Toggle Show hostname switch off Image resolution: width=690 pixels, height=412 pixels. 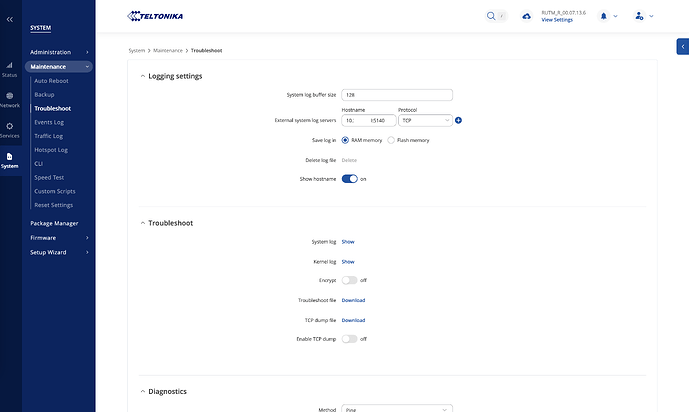pyautogui.click(x=350, y=179)
